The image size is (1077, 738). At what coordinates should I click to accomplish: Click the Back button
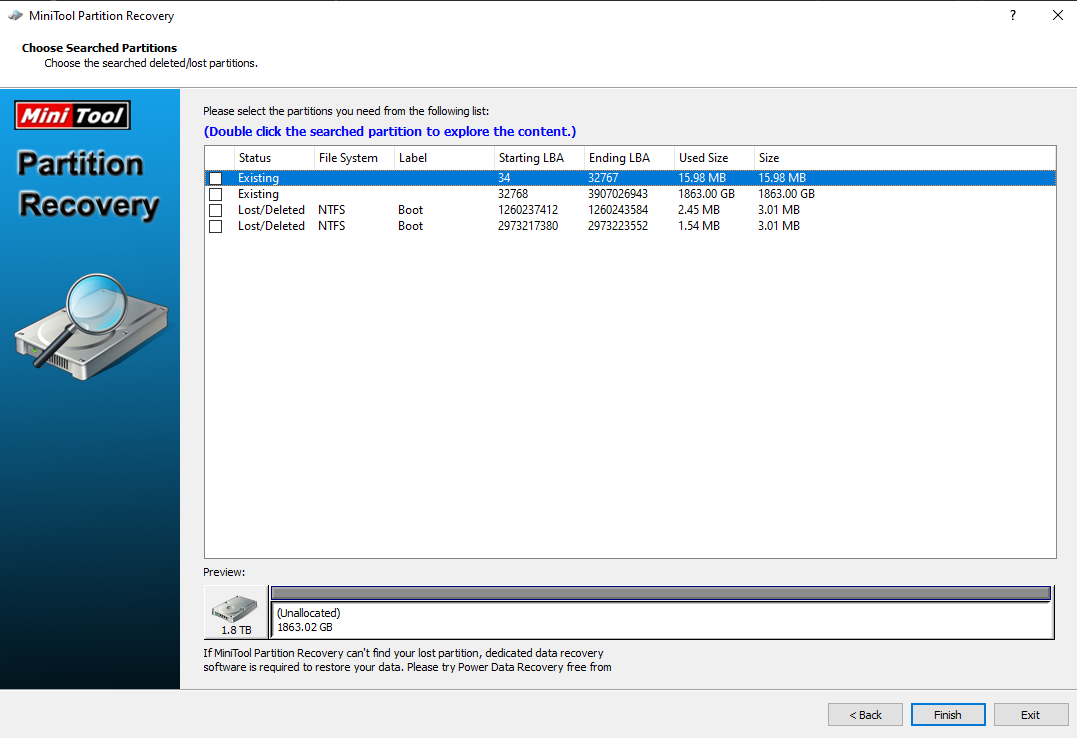pyautogui.click(x=865, y=715)
